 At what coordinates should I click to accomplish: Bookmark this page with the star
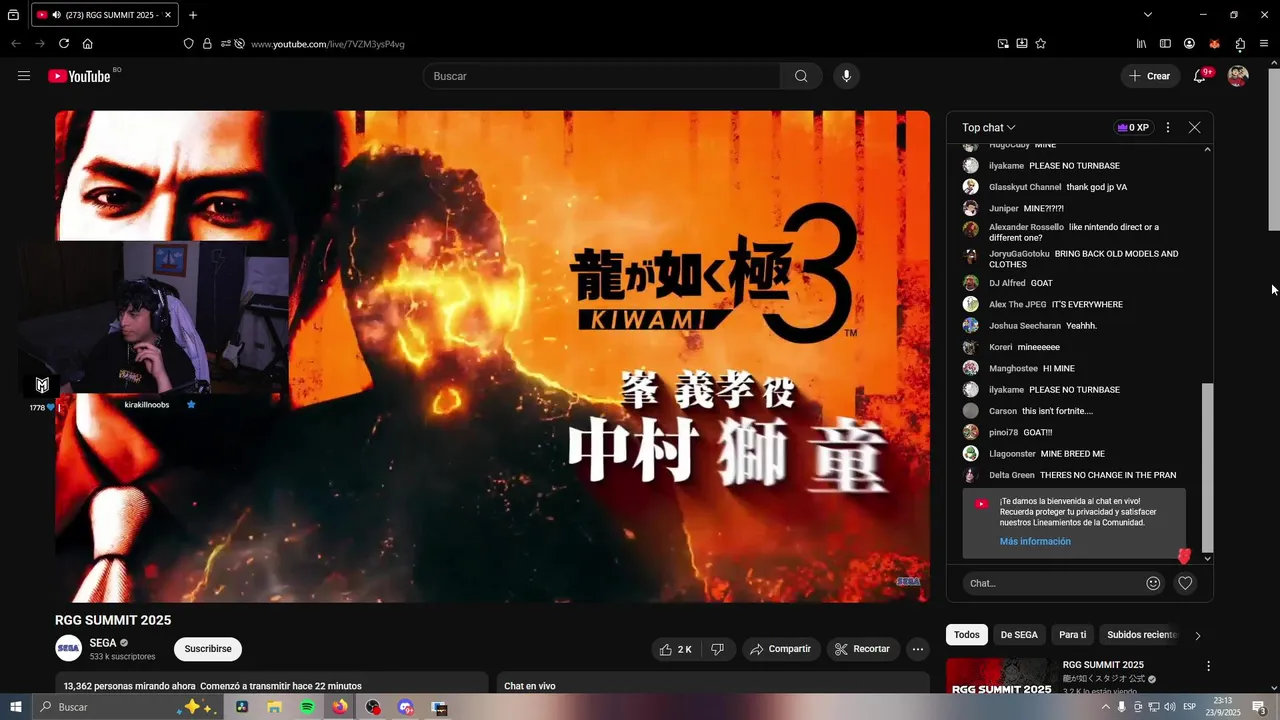click(1041, 44)
